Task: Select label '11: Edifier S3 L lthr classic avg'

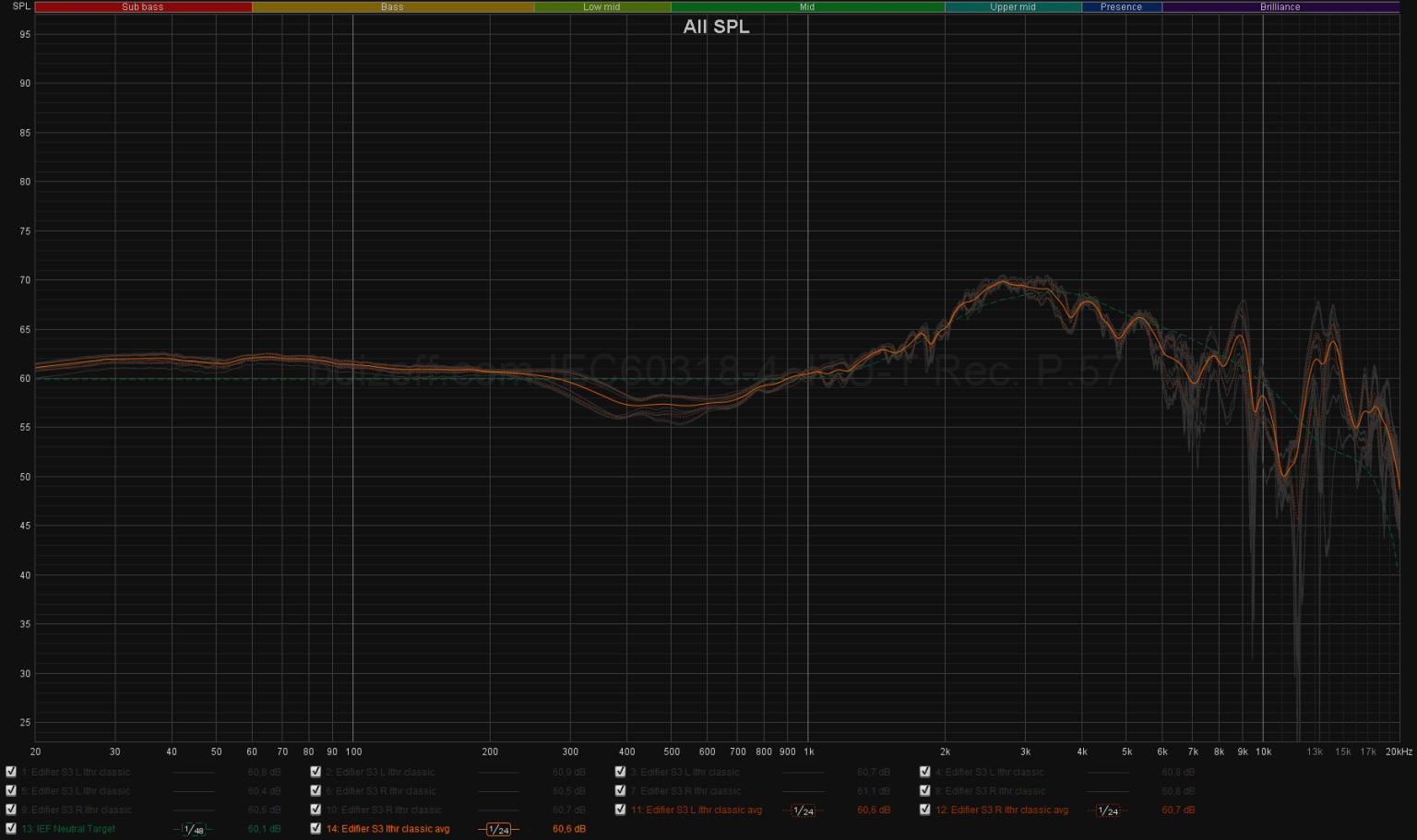Action: (697, 810)
